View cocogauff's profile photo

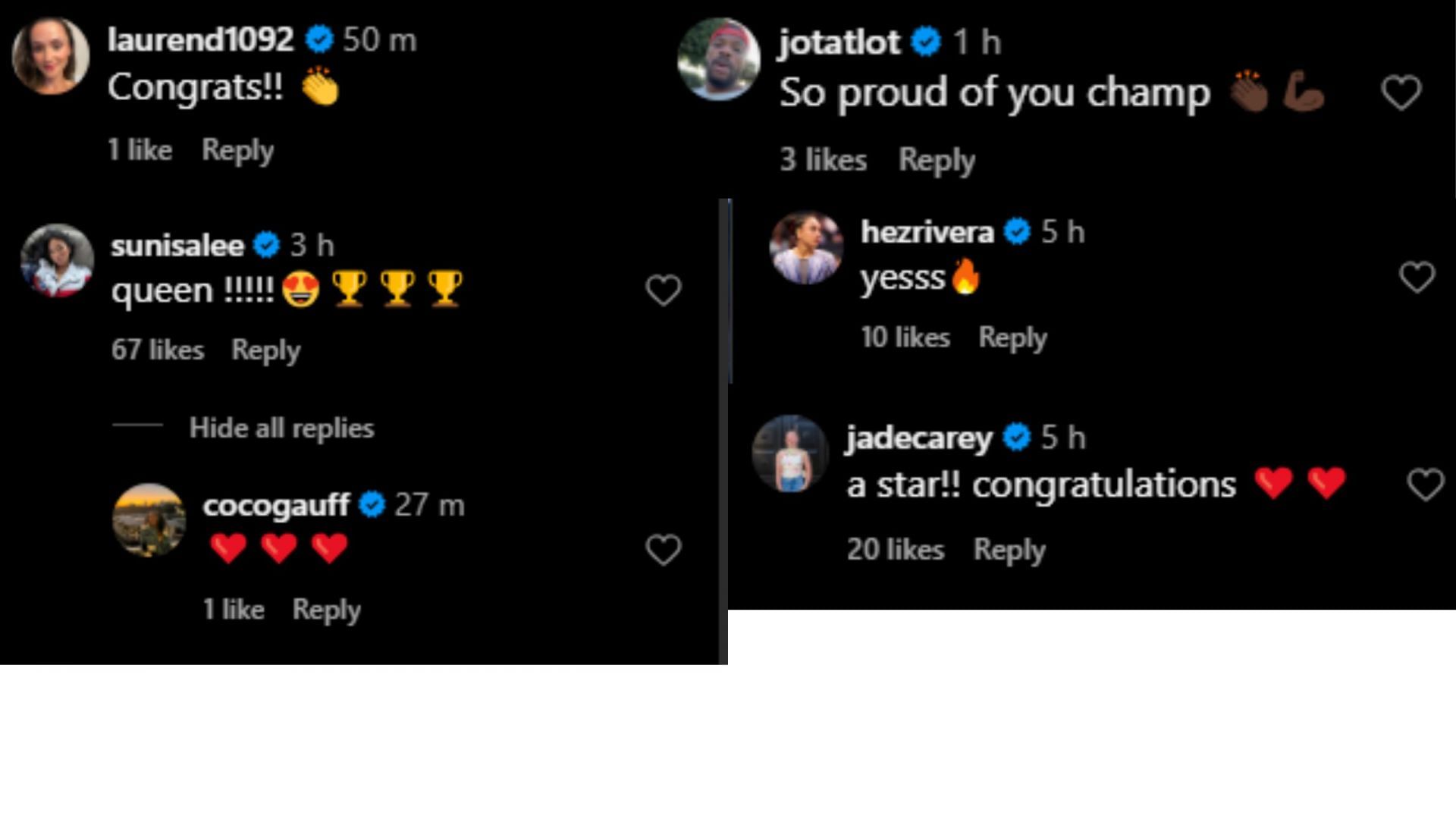pyautogui.click(x=149, y=520)
